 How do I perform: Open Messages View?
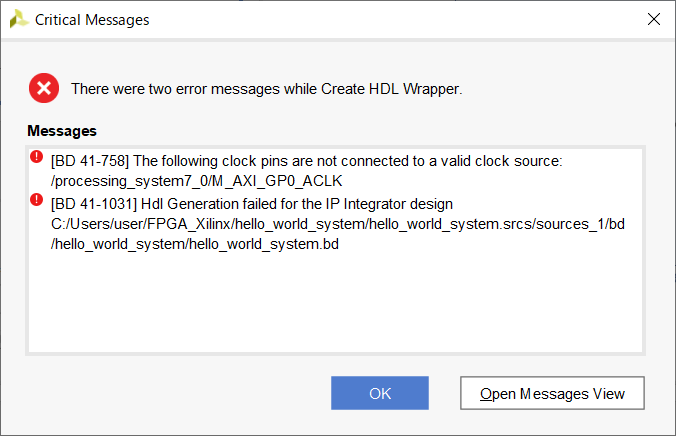(x=552, y=393)
